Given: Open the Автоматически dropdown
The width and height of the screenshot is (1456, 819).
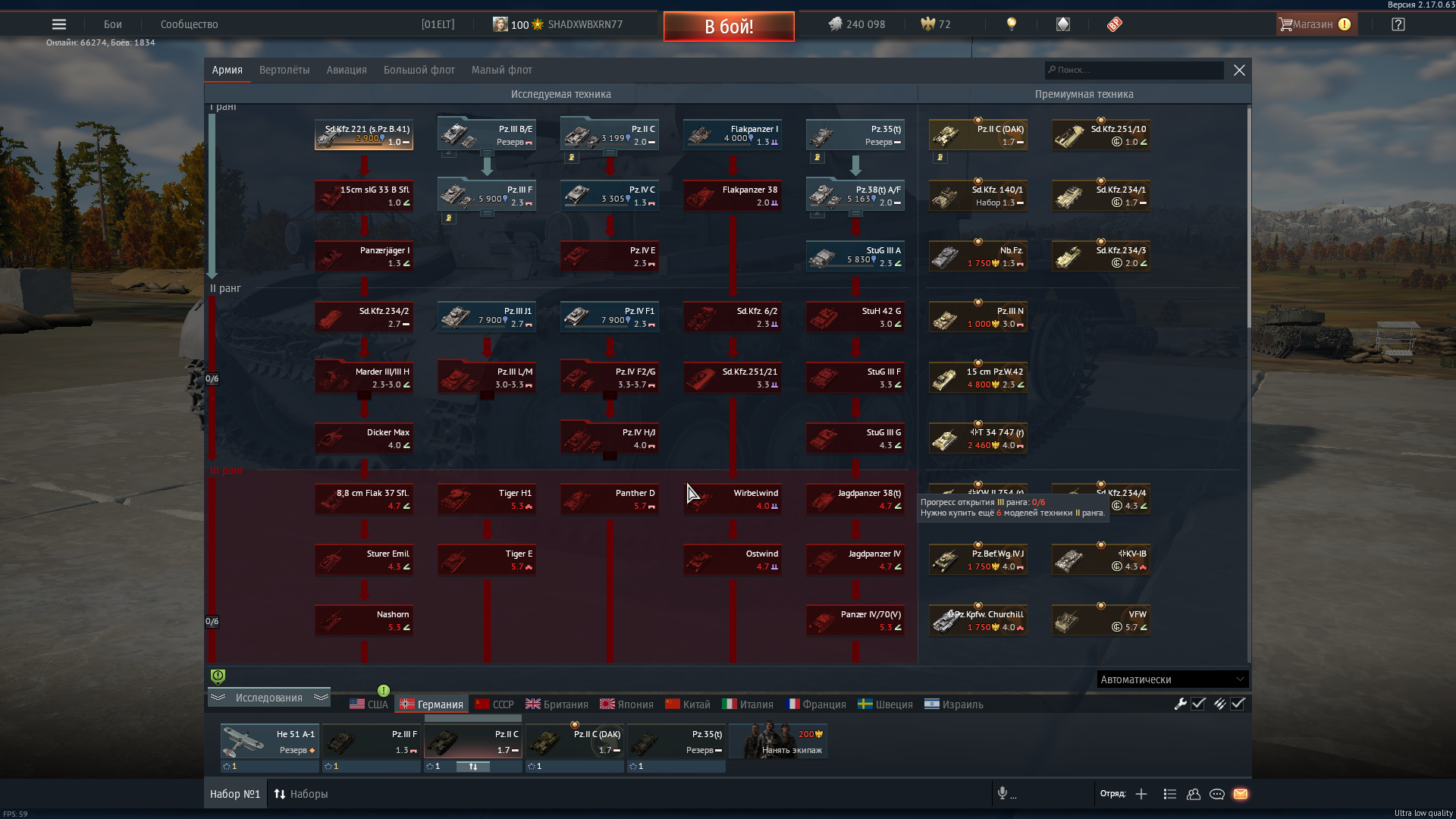Looking at the screenshot, I should pyautogui.click(x=1172, y=679).
